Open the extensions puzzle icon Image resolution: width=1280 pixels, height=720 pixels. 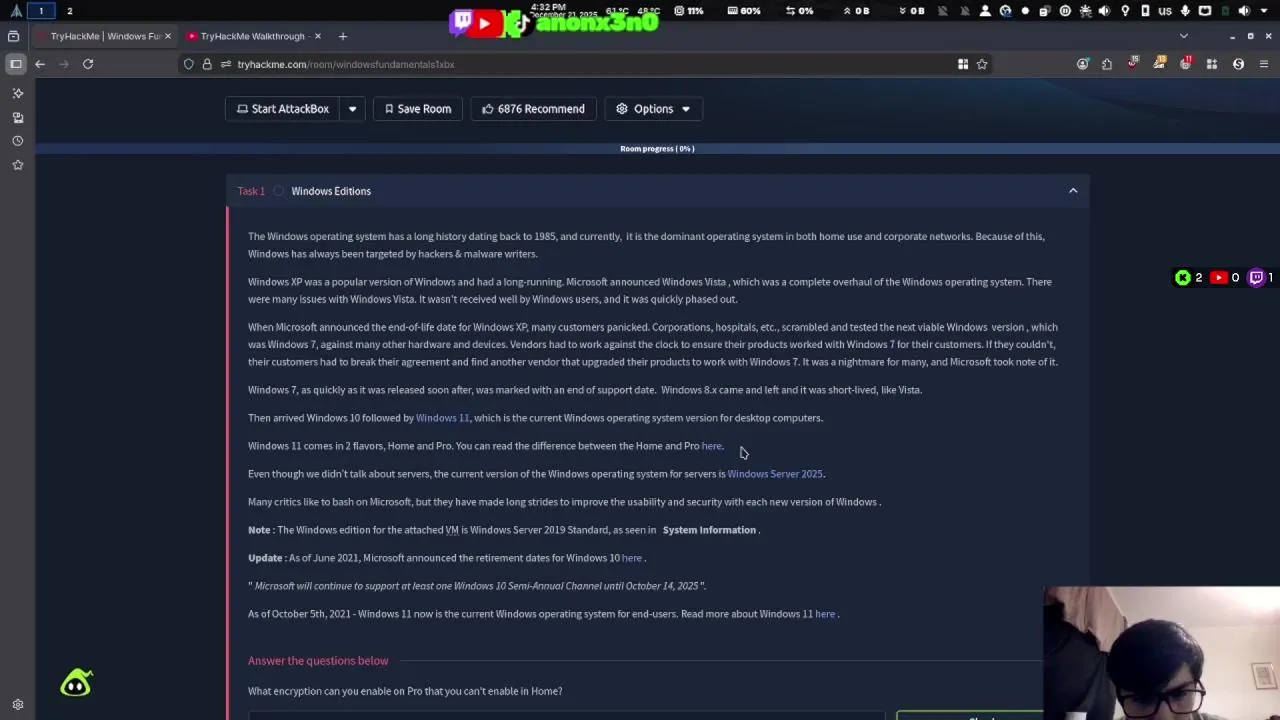(1107, 64)
